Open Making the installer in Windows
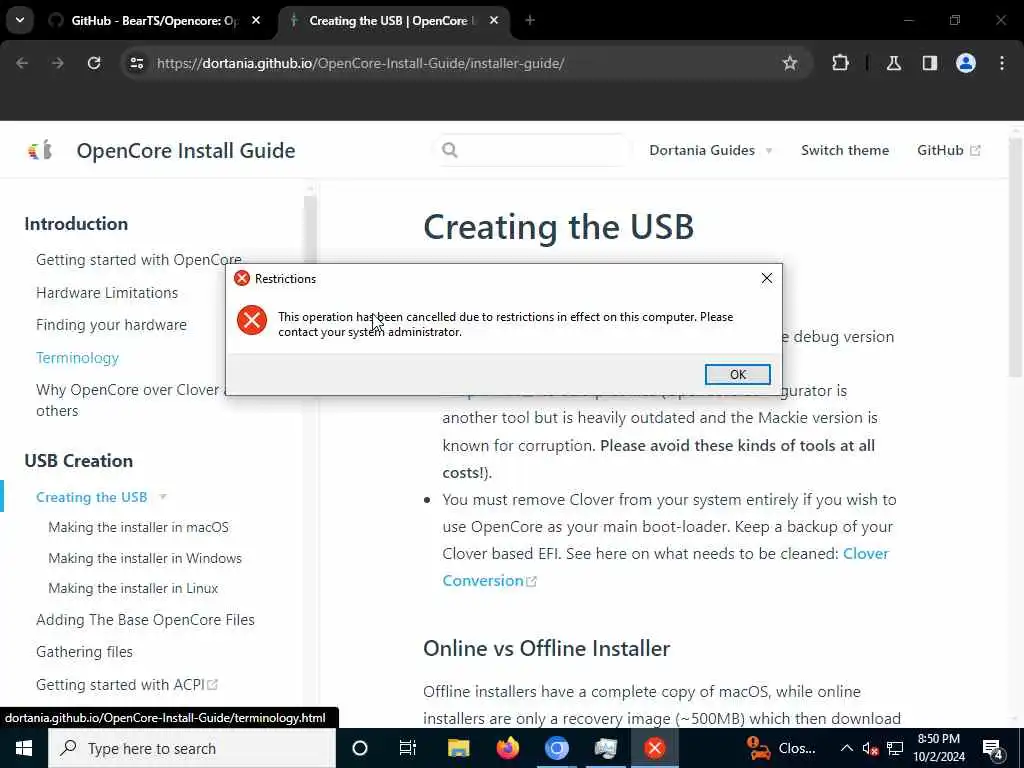This screenshot has width=1024, height=768. click(145, 558)
